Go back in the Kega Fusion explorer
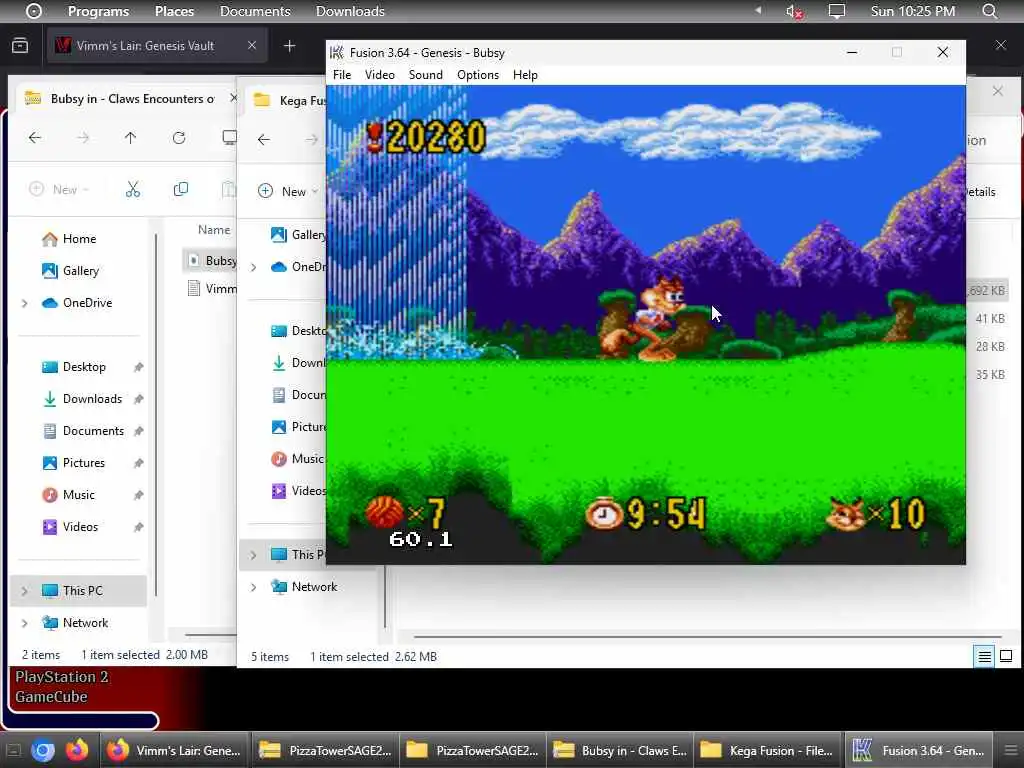The image size is (1024, 768). [263, 139]
